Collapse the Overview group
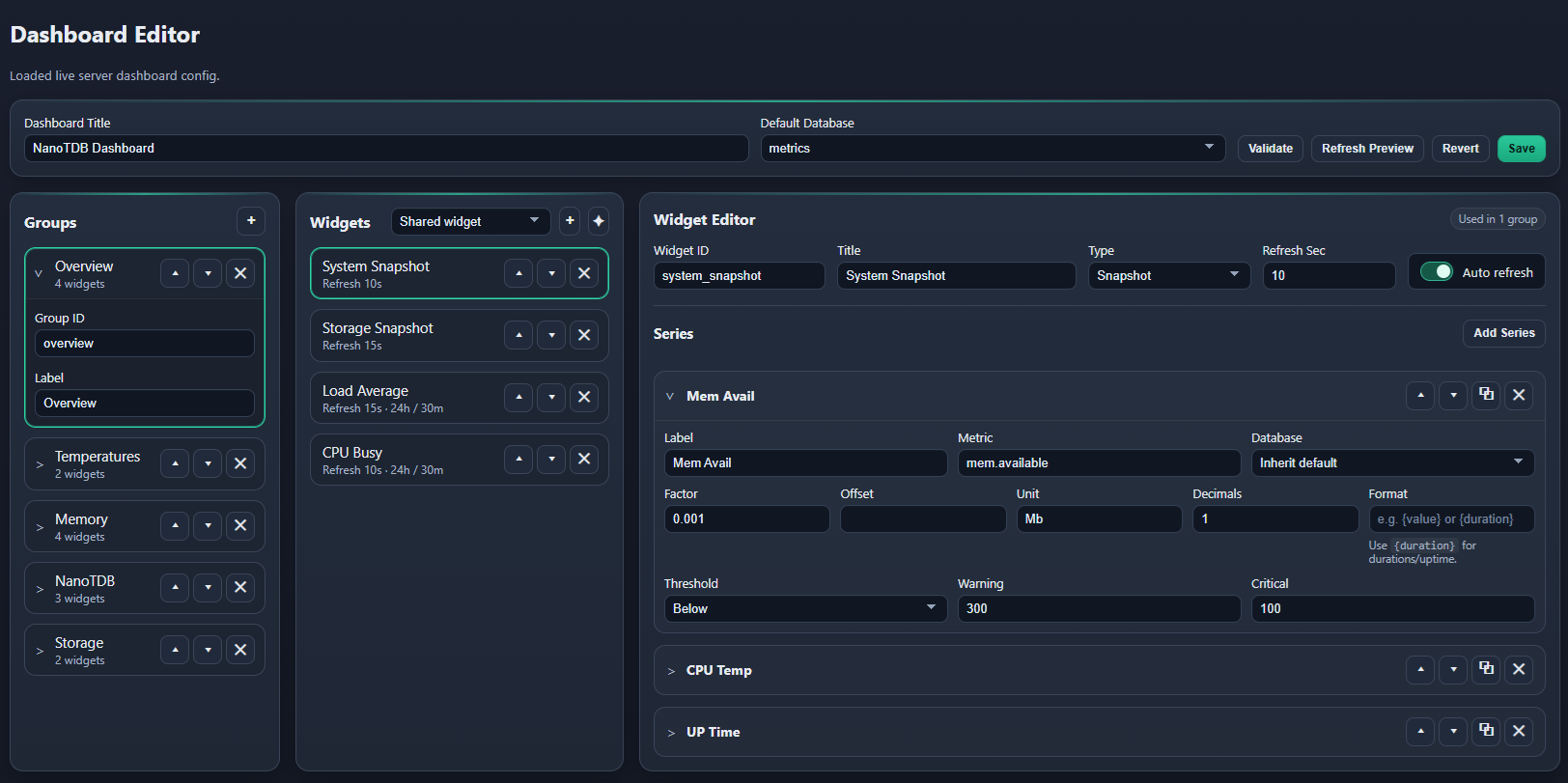This screenshot has height=783, width=1568. pos(39,274)
